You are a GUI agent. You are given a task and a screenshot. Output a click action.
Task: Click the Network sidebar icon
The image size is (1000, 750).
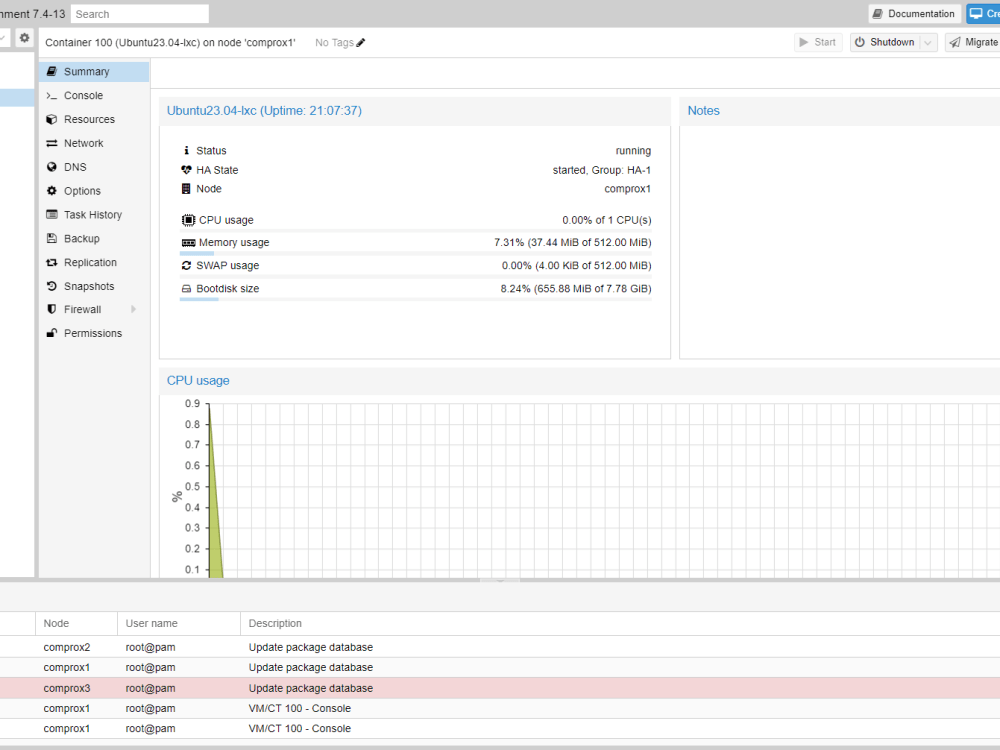point(53,143)
